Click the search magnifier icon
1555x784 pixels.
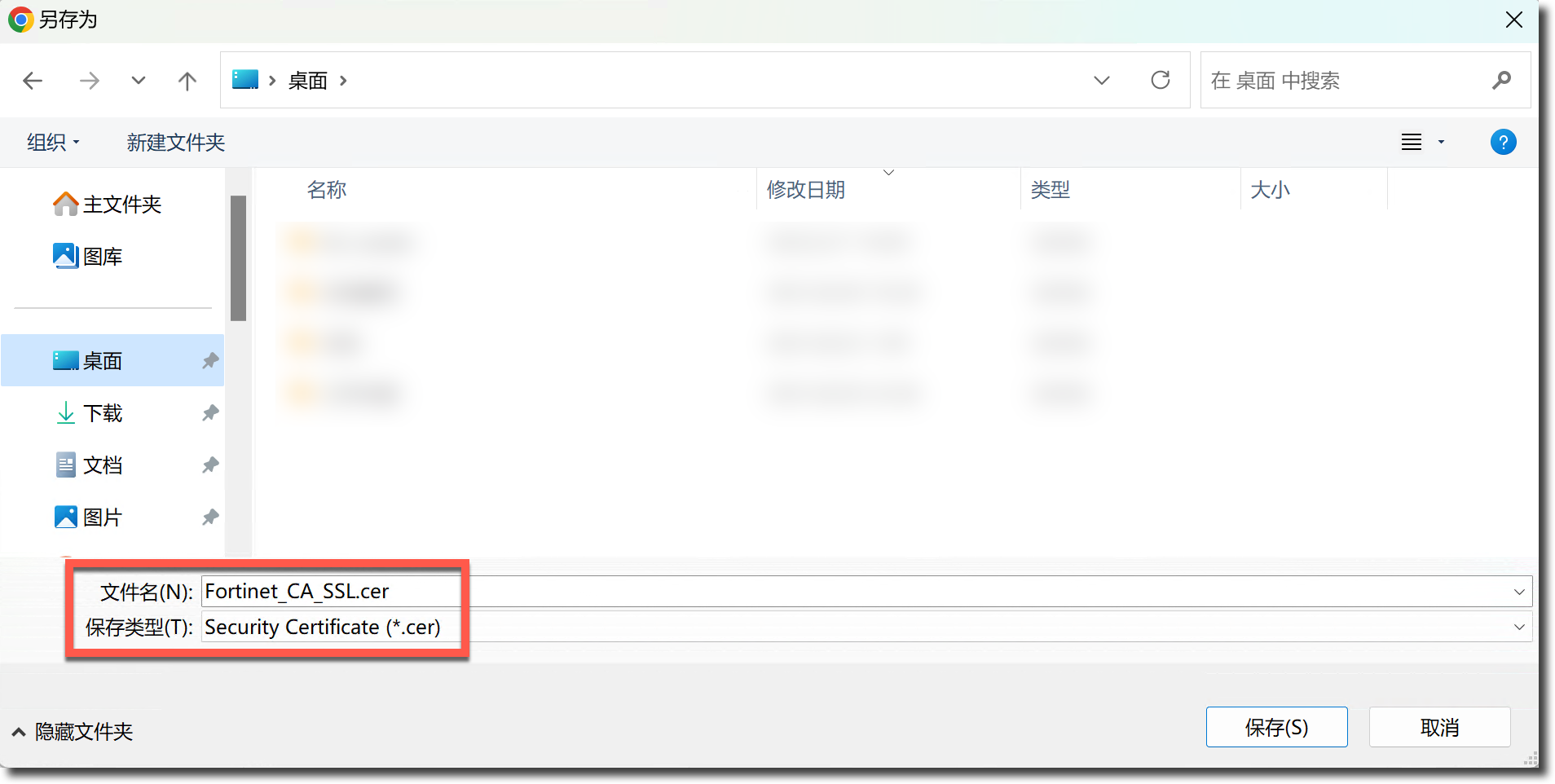point(1501,80)
